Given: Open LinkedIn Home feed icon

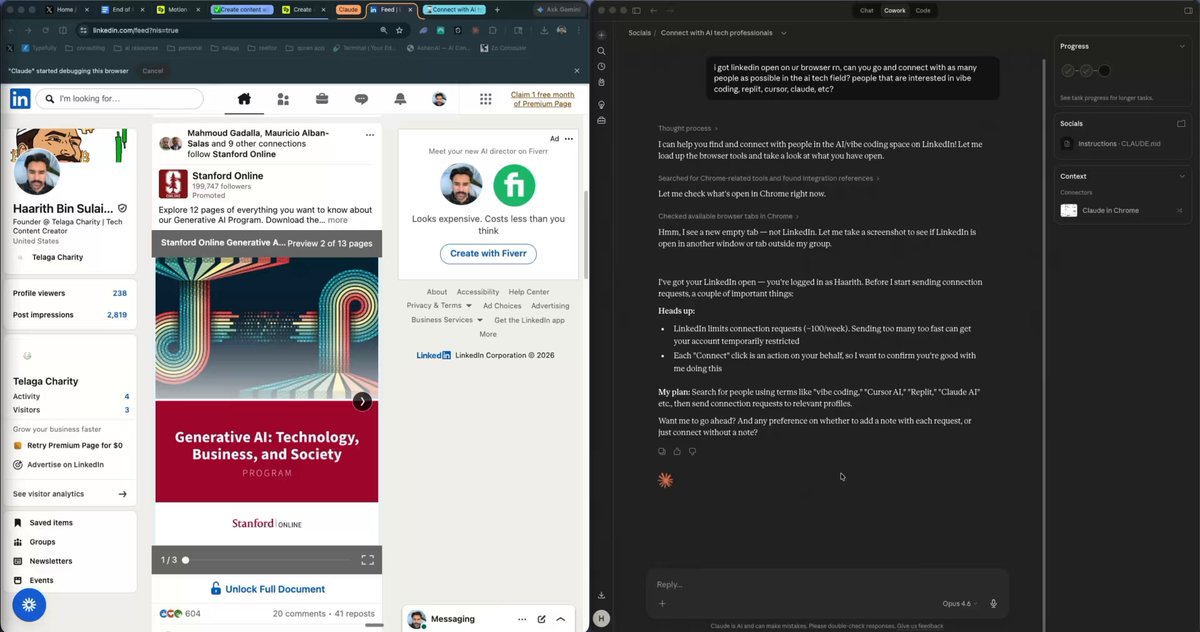Looking at the screenshot, I should pos(244,99).
